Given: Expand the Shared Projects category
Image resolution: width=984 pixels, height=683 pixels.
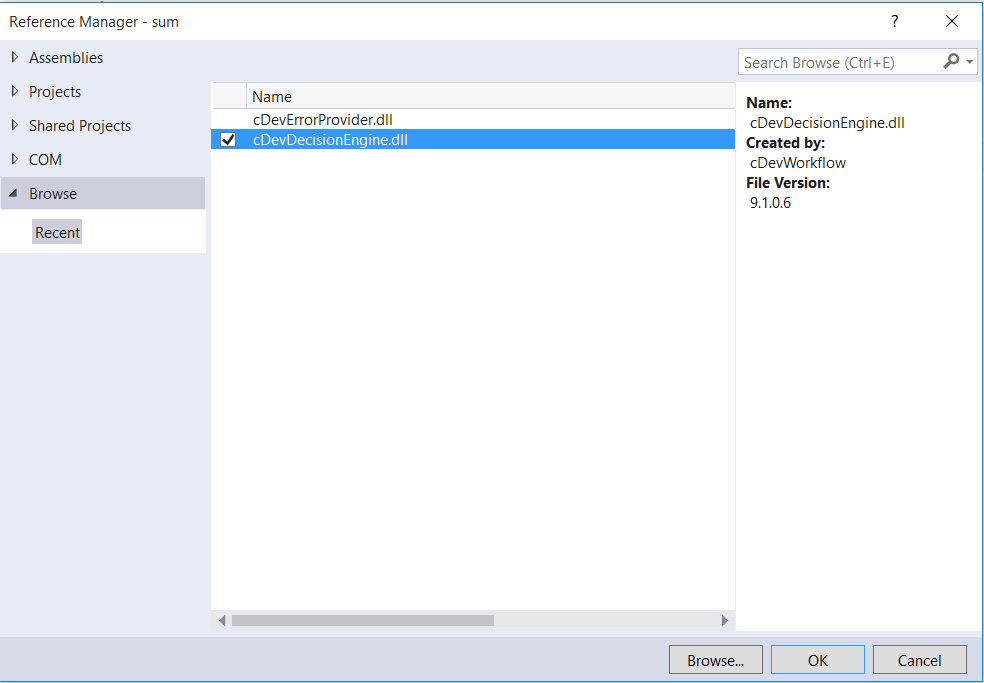Looking at the screenshot, I should (x=14, y=125).
